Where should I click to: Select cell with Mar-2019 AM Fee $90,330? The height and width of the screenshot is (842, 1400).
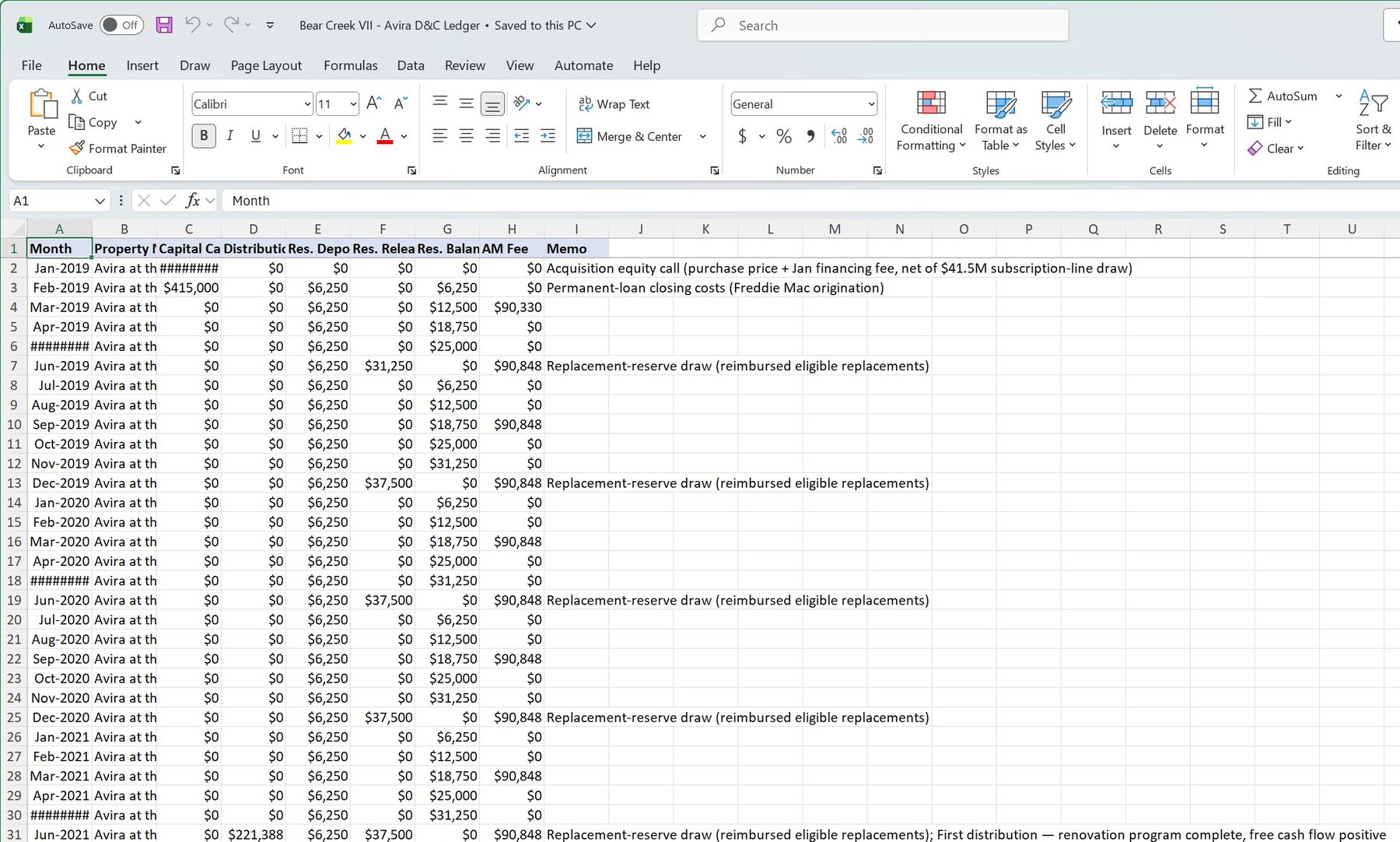pyautogui.click(x=512, y=307)
